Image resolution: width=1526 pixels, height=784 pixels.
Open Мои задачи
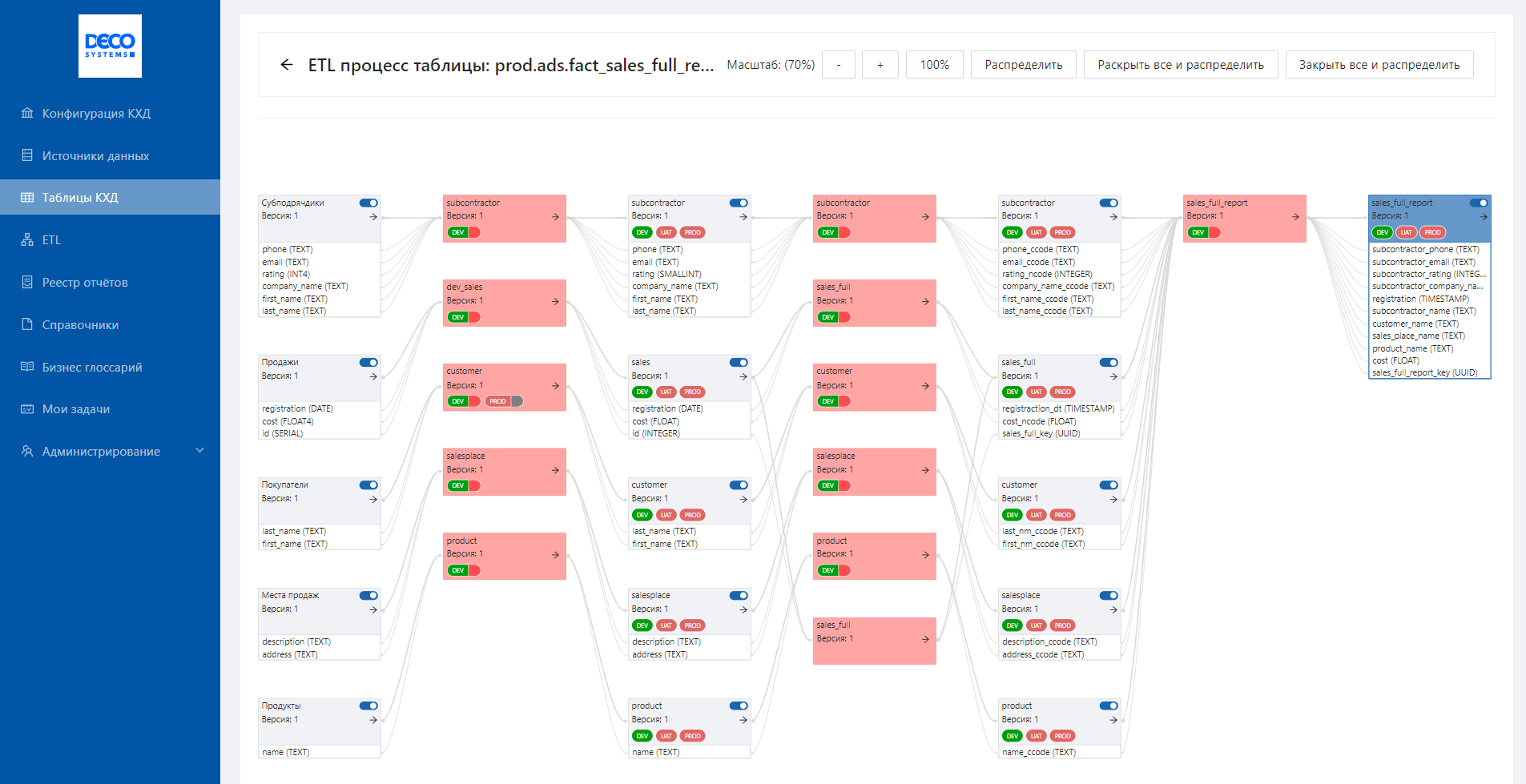78,409
